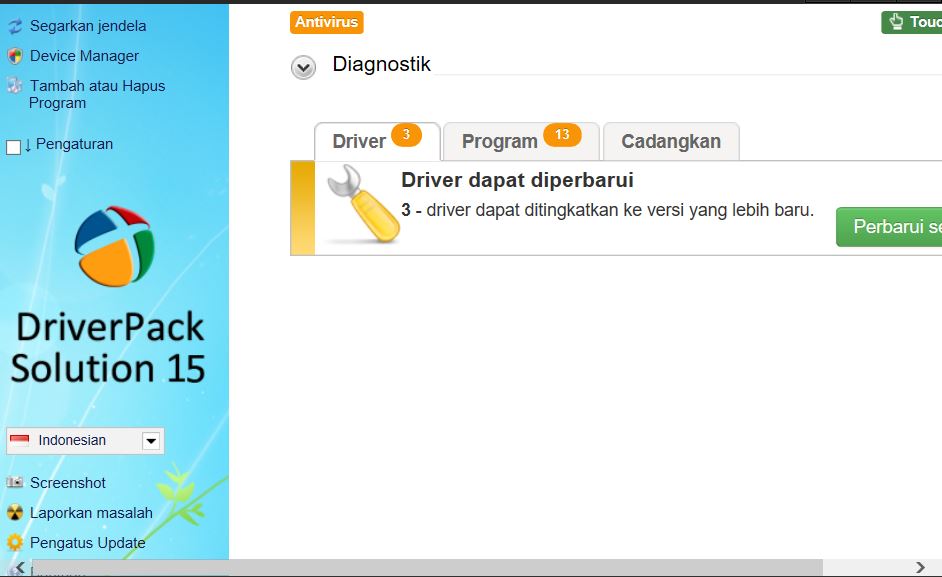Viewport: 942px width, 577px height.
Task: Click the DriverPack Solution logo
Action: pos(114,246)
